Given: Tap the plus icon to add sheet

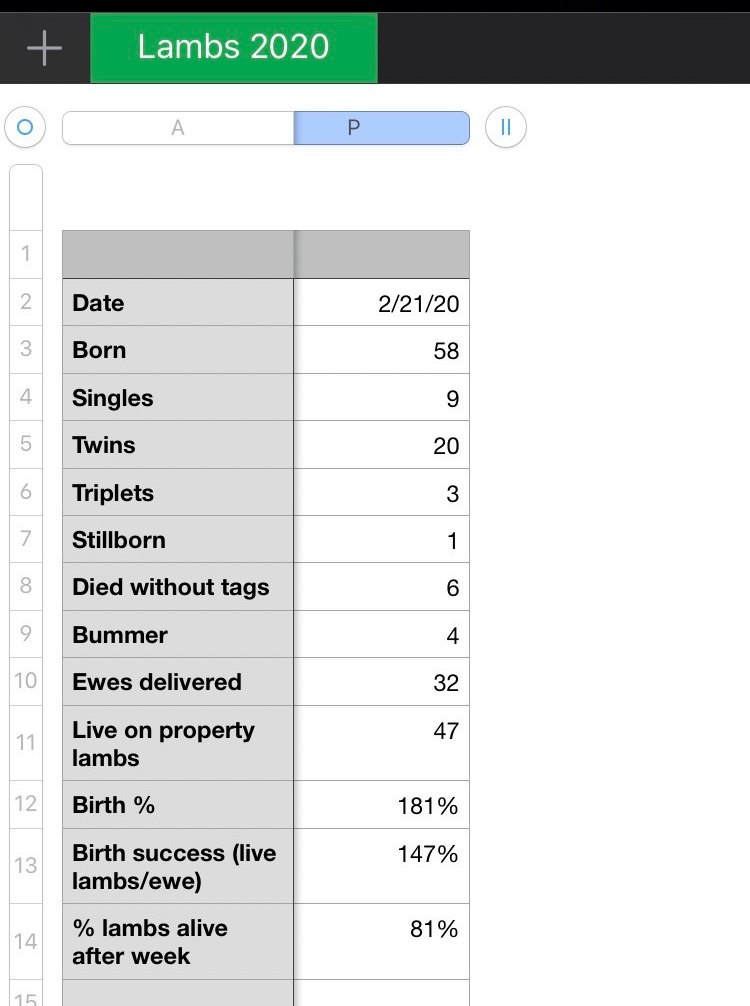Looking at the screenshot, I should pos(44,48).
